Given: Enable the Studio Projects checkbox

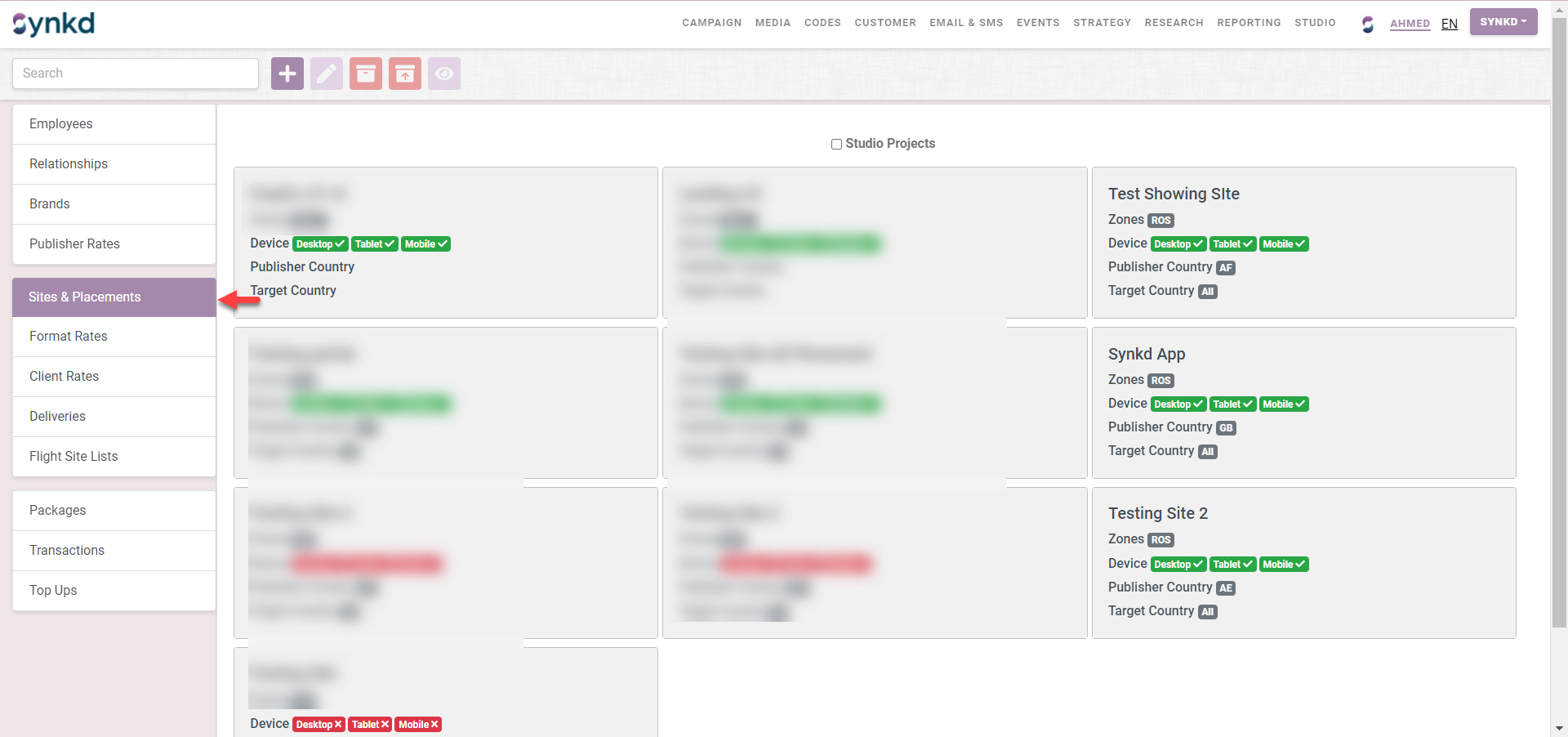Looking at the screenshot, I should [x=836, y=144].
